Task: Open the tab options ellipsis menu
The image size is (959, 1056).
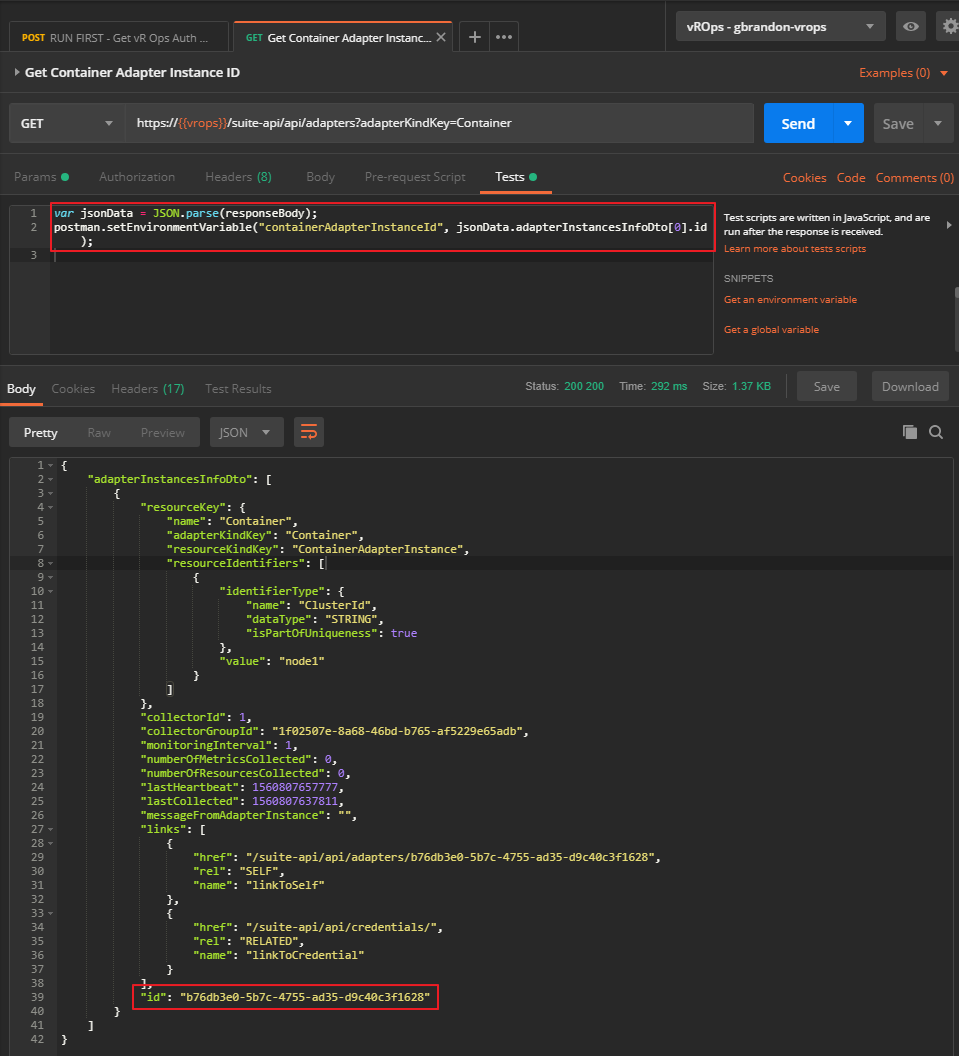Action: pyautogui.click(x=504, y=37)
